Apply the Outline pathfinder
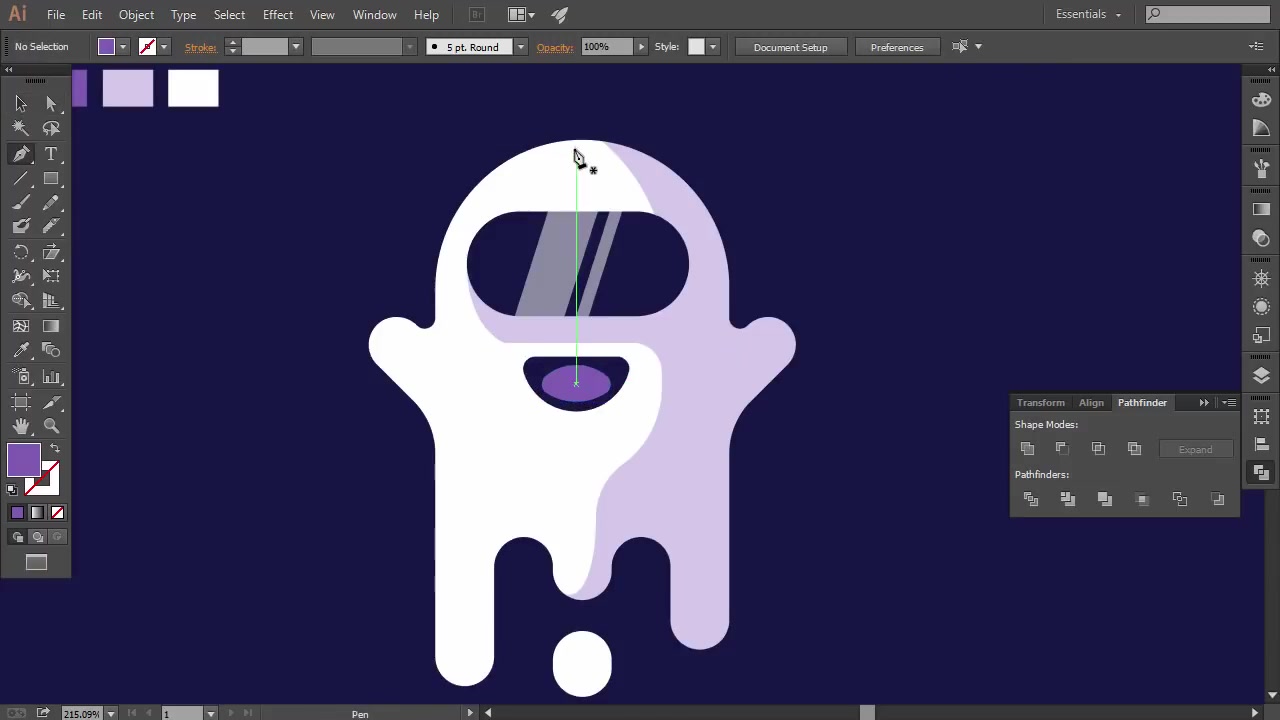Screen dimensions: 1280x720 (1180, 499)
